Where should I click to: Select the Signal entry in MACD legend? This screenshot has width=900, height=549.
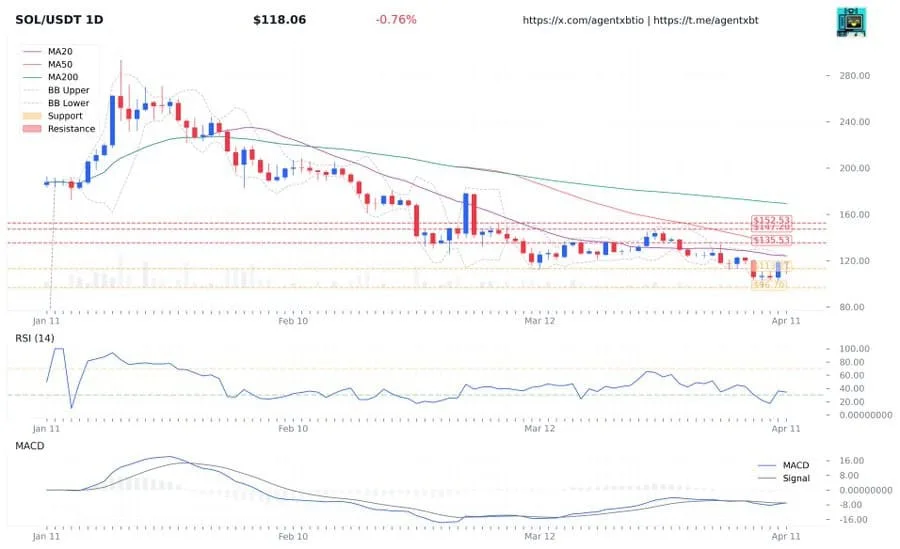[x=783, y=478]
